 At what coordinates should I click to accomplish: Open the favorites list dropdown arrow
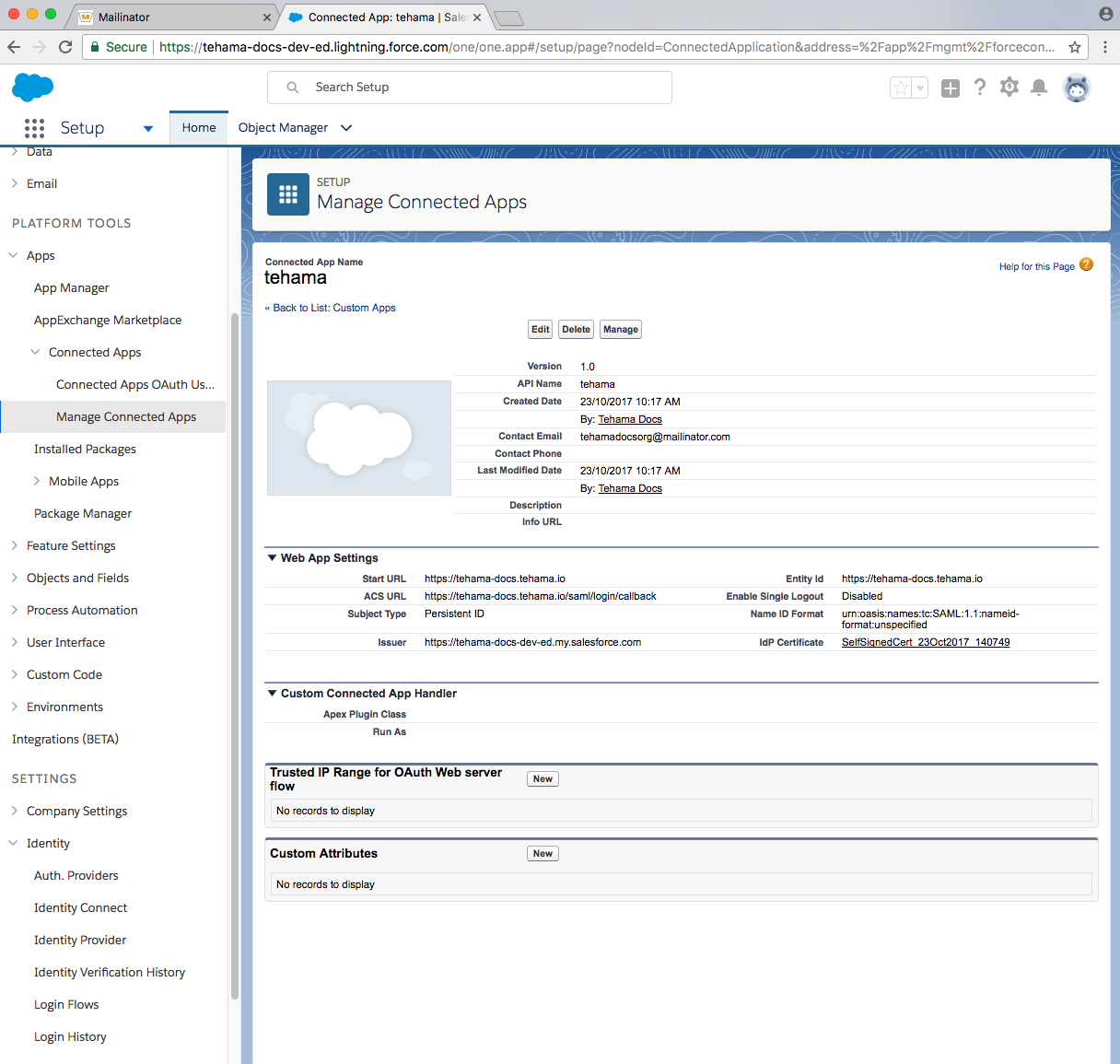[920, 88]
